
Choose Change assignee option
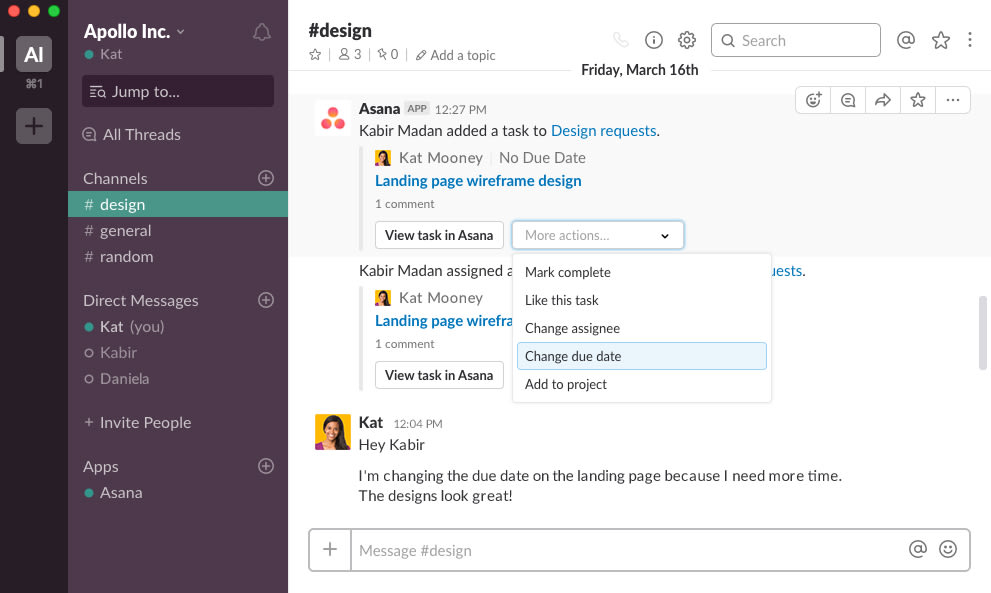(641, 328)
